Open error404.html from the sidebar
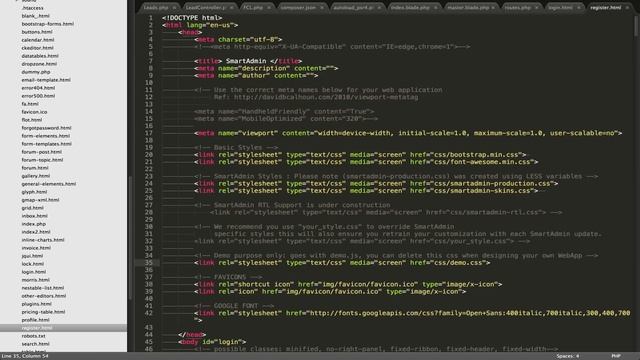Screen dimensions: 640x360 click(x=38, y=88)
